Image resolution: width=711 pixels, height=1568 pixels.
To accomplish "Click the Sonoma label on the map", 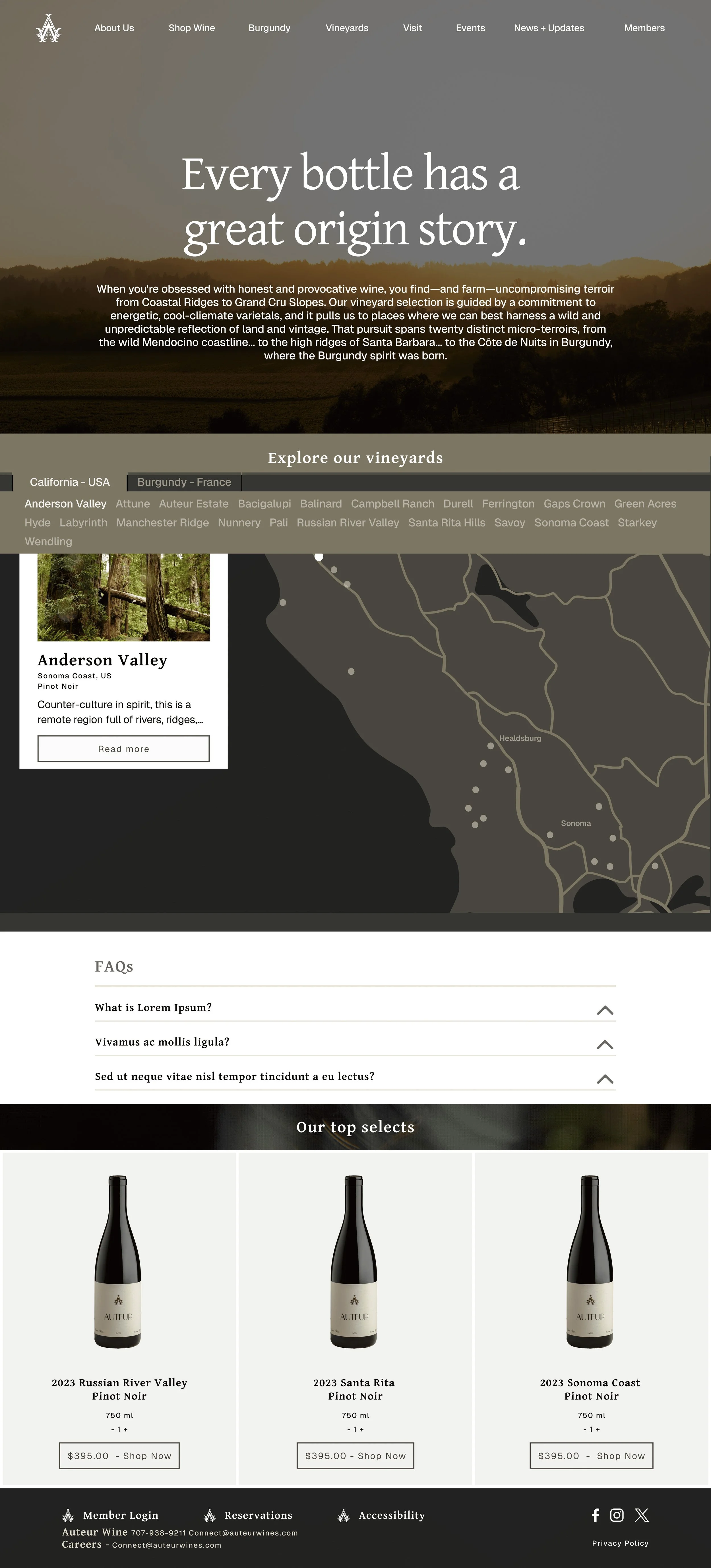I will click(576, 824).
